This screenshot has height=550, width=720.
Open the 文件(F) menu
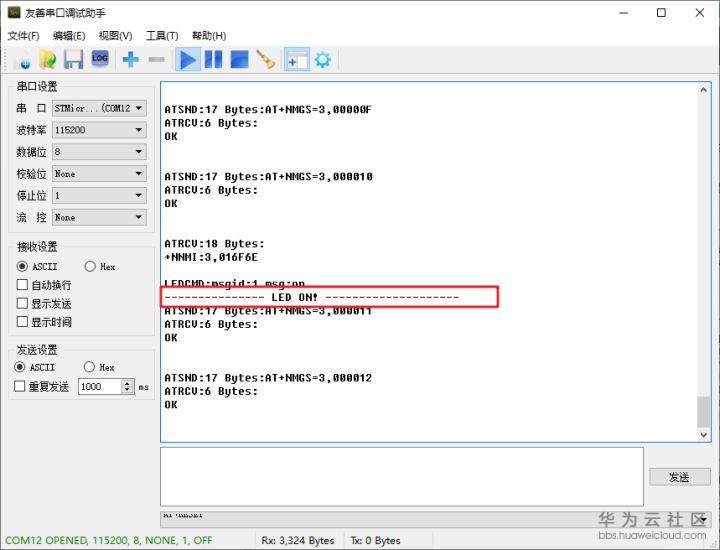23,36
